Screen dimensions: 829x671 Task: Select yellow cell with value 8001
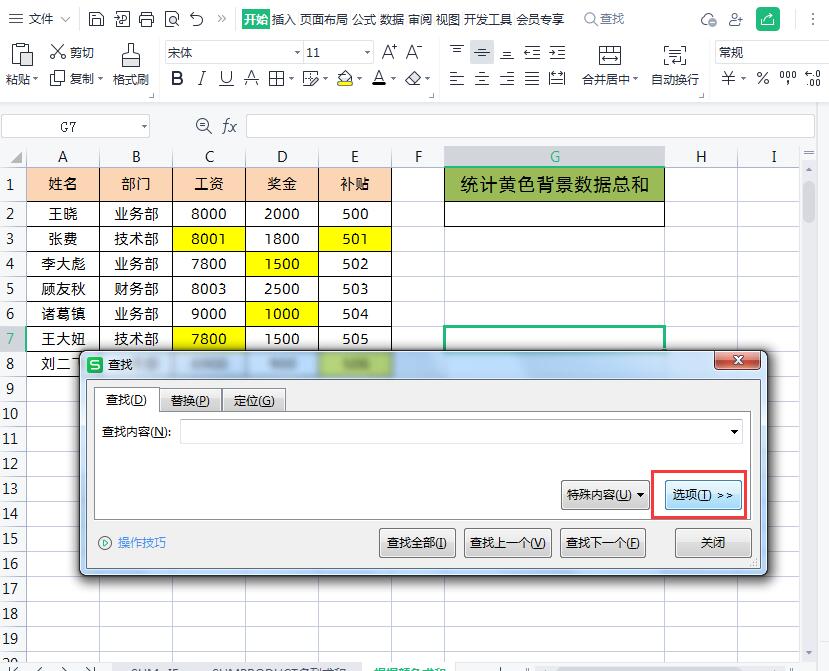pos(209,238)
